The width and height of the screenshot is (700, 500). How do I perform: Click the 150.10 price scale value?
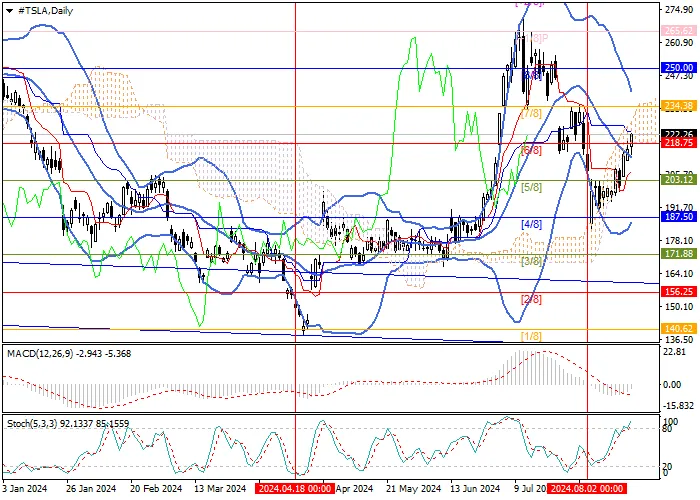[679, 307]
